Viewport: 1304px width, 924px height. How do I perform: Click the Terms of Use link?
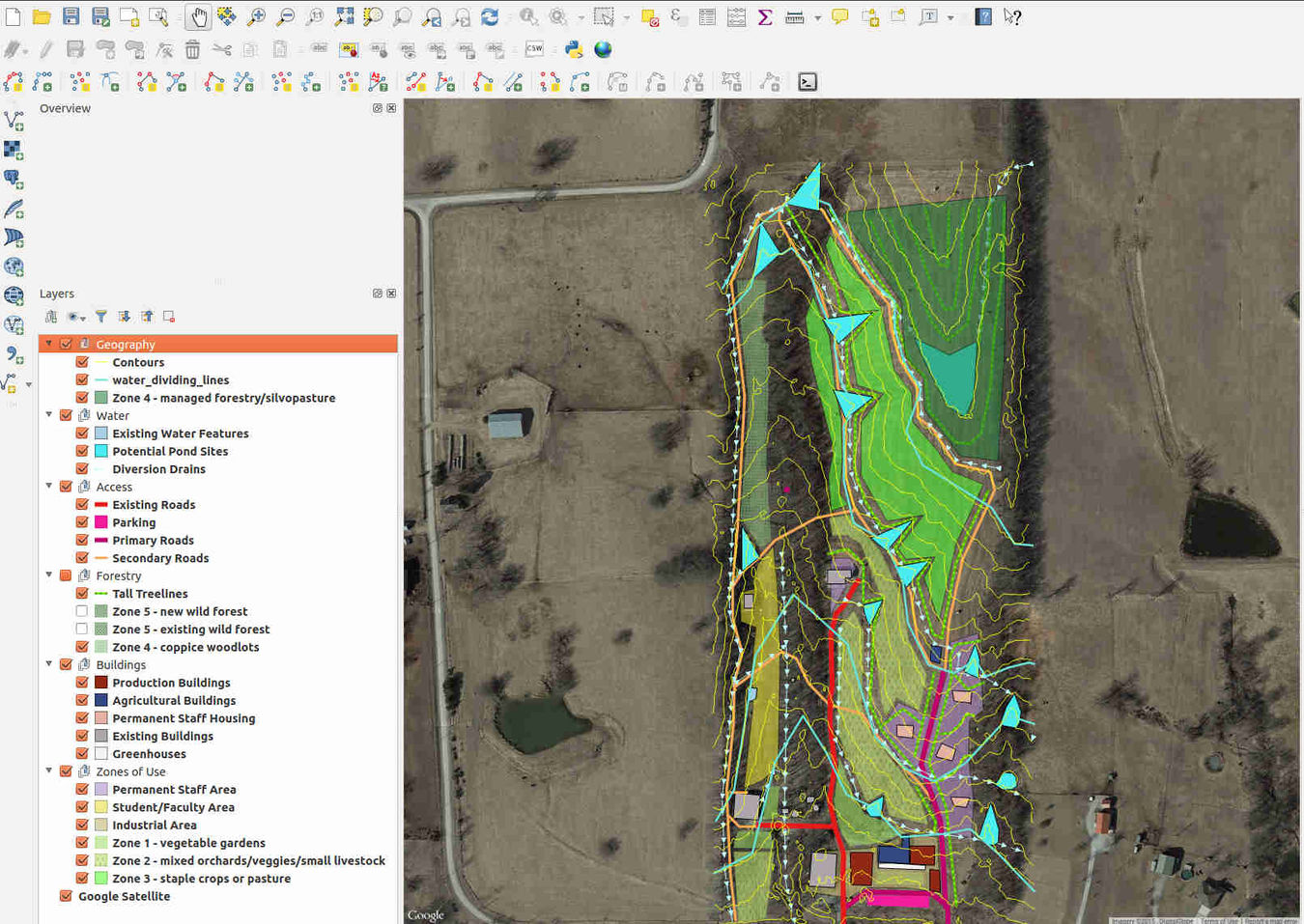point(1219,920)
